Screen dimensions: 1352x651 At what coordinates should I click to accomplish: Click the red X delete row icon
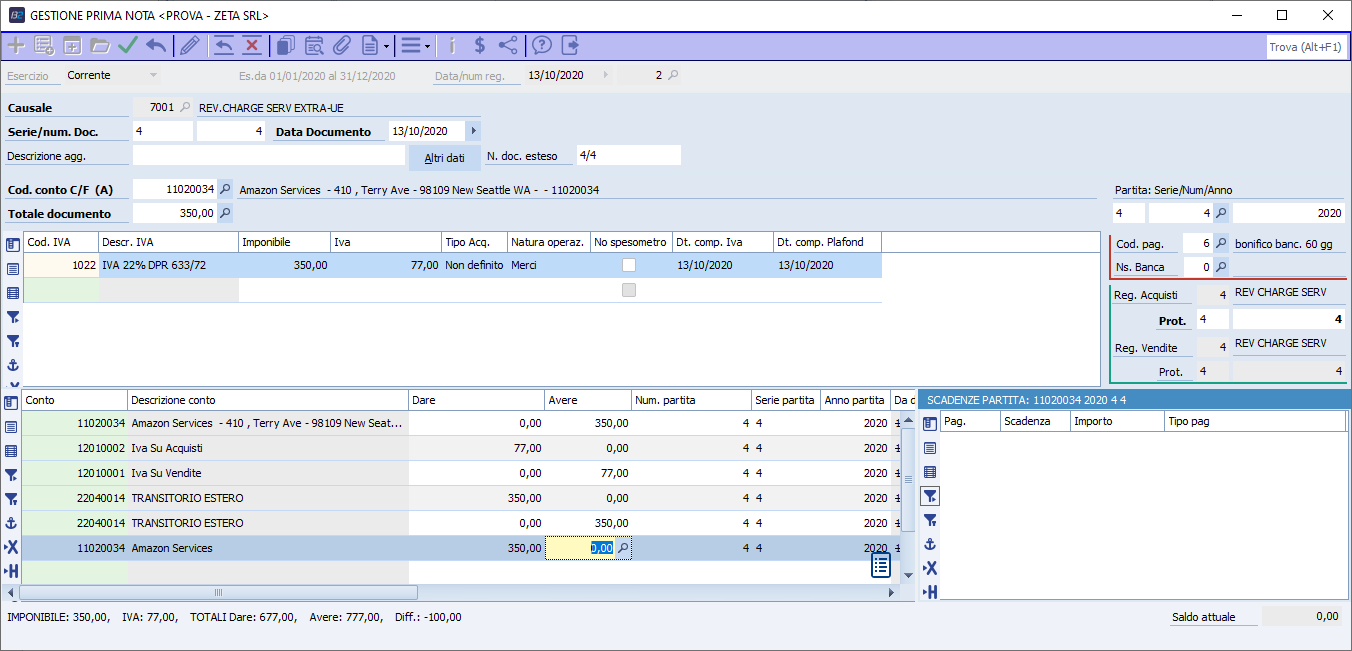tap(251, 45)
